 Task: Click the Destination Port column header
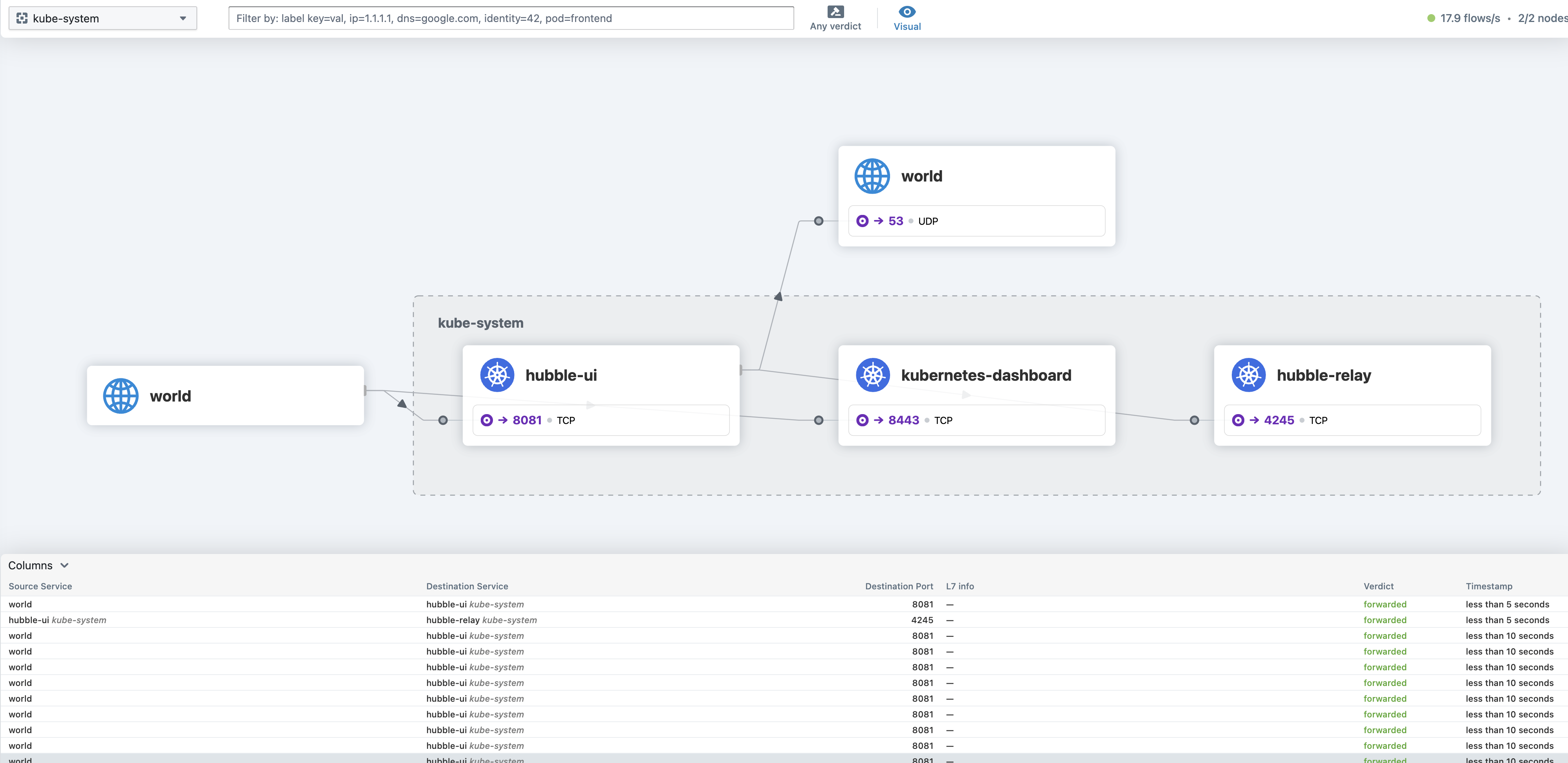898,586
